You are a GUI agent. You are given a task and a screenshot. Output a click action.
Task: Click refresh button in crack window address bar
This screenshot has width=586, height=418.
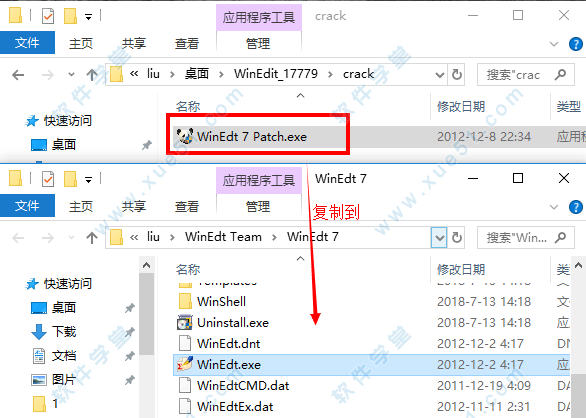click(x=457, y=75)
